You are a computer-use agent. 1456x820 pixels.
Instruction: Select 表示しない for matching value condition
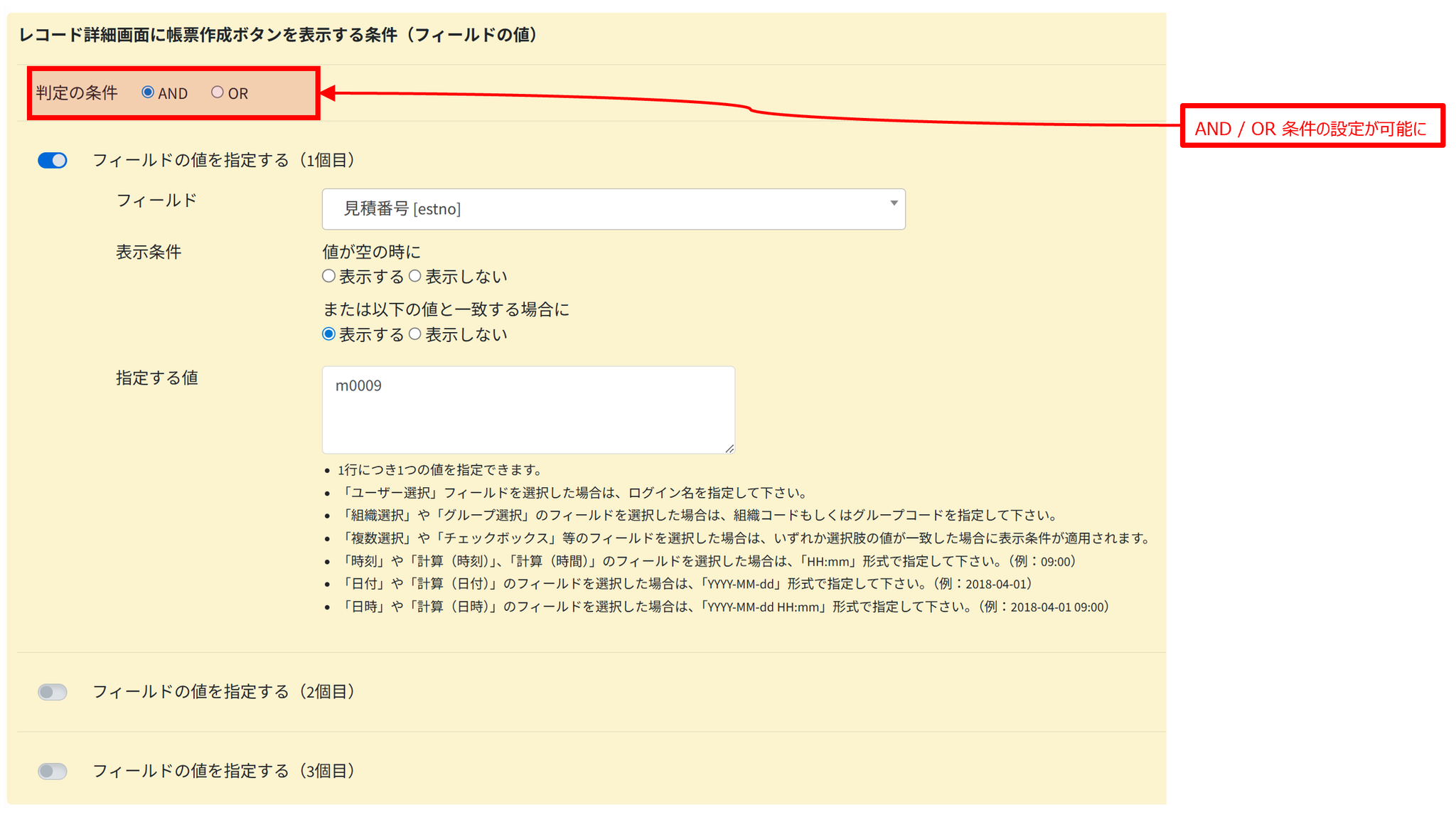pyautogui.click(x=415, y=334)
